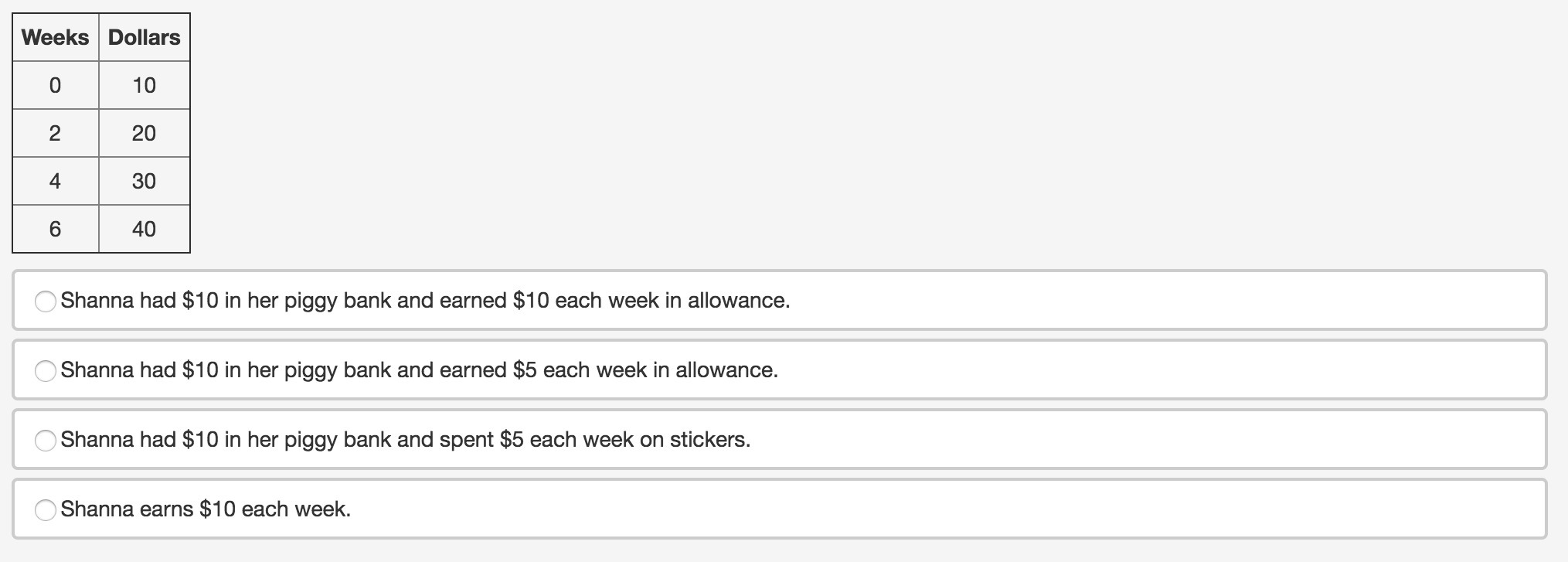Click the Weeks cell showing 0
This screenshot has height=562, width=1568.
click(55, 85)
